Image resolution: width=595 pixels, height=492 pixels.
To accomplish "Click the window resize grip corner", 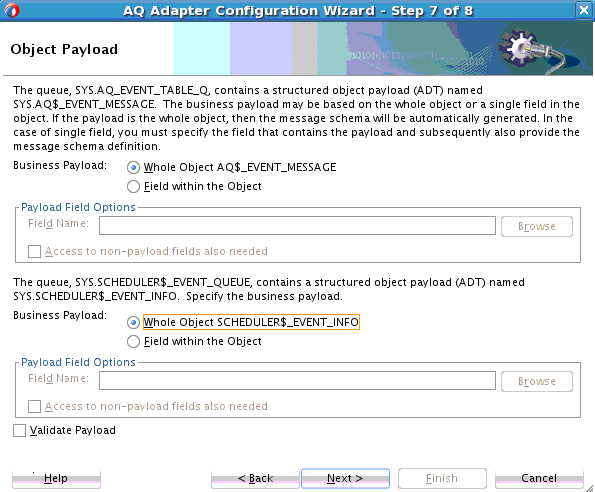I will pos(590,487).
